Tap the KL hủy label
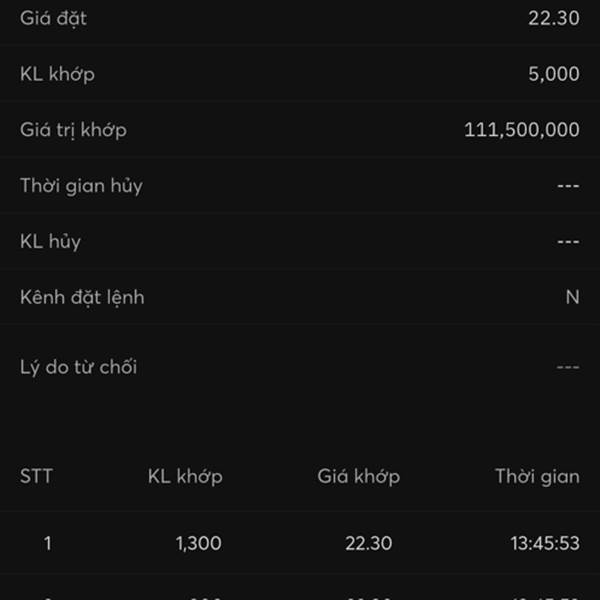600x600 pixels. tap(50, 242)
